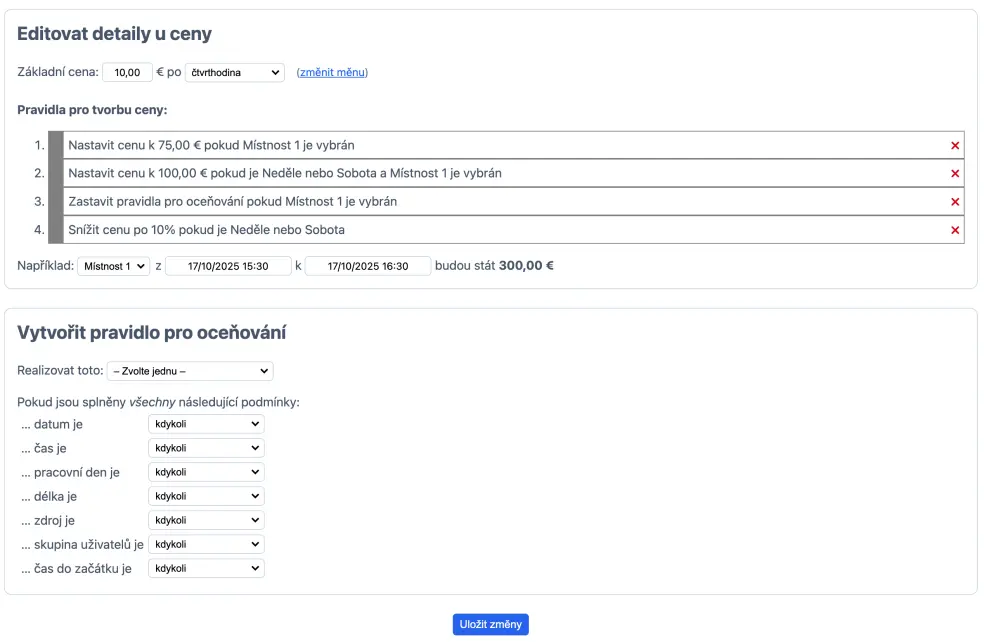984x642 pixels.
Task: Select the drag handle of rule 3
Action: (56, 201)
